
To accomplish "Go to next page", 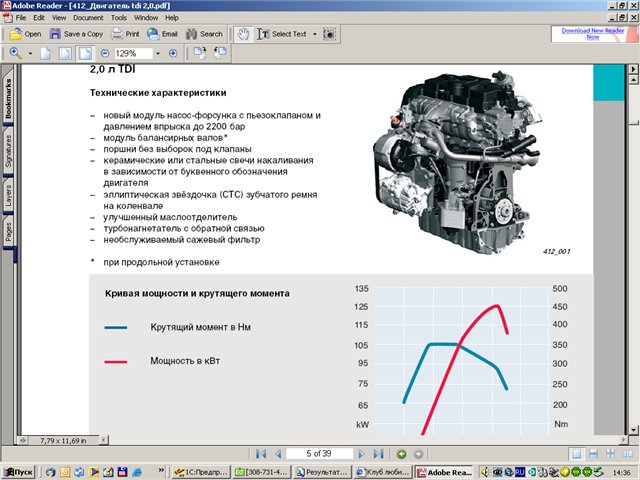I will click(x=361, y=453).
